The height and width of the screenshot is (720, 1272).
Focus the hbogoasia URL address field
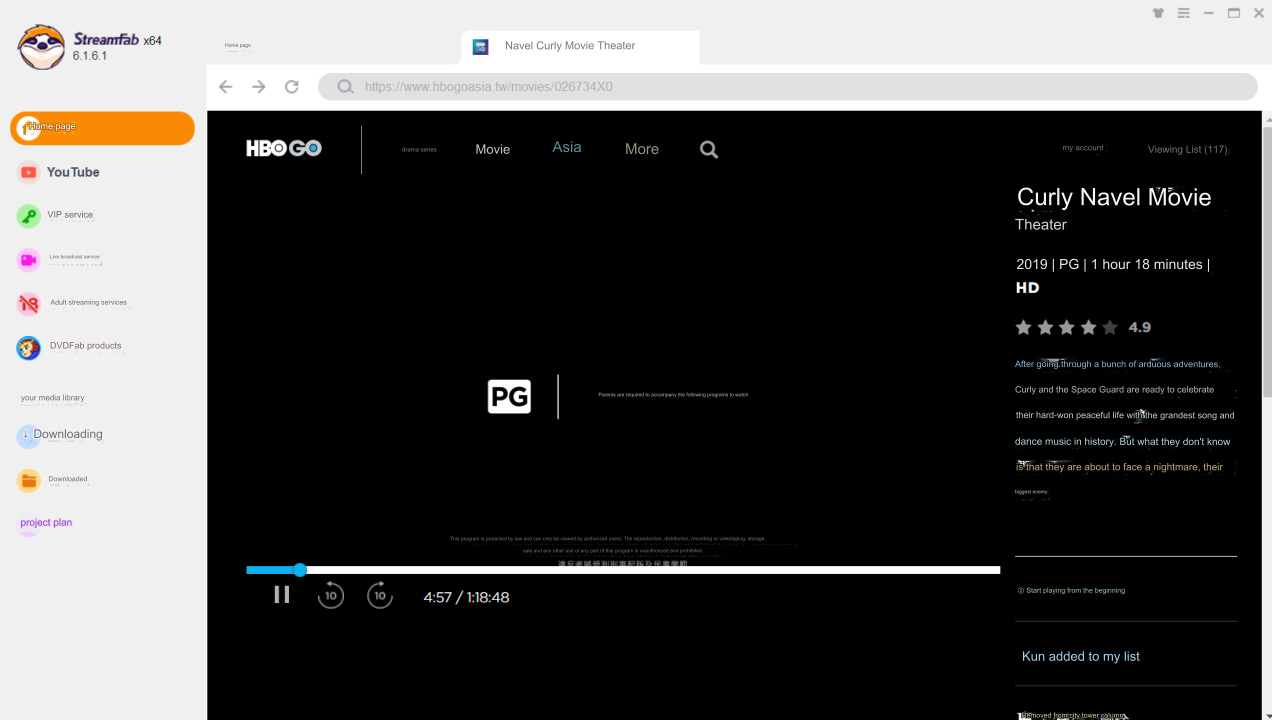[x=788, y=87]
